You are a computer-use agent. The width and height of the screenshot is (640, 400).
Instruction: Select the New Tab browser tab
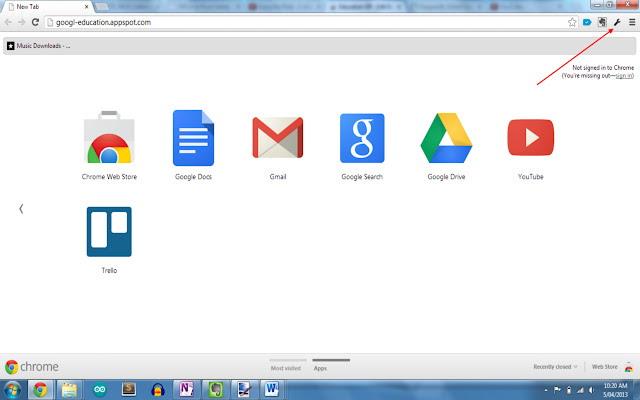(x=47, y=7)
